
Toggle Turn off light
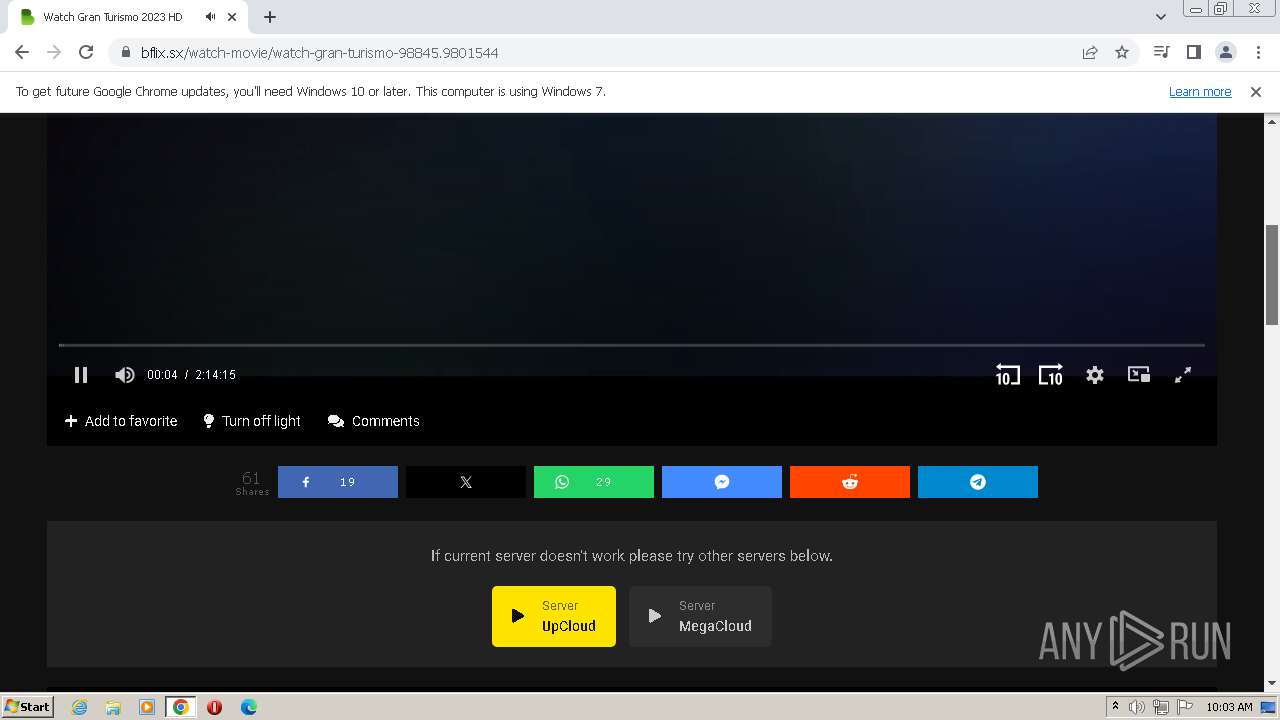point(252,421)
